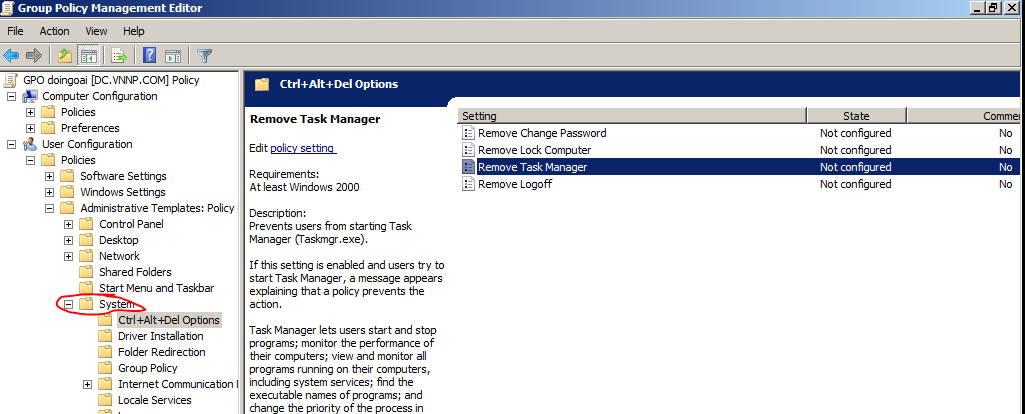The image size is (1025, 414).
Task: Click the Shared Folders folder icon
Action: pyautogui.click(x=86, y=271)
